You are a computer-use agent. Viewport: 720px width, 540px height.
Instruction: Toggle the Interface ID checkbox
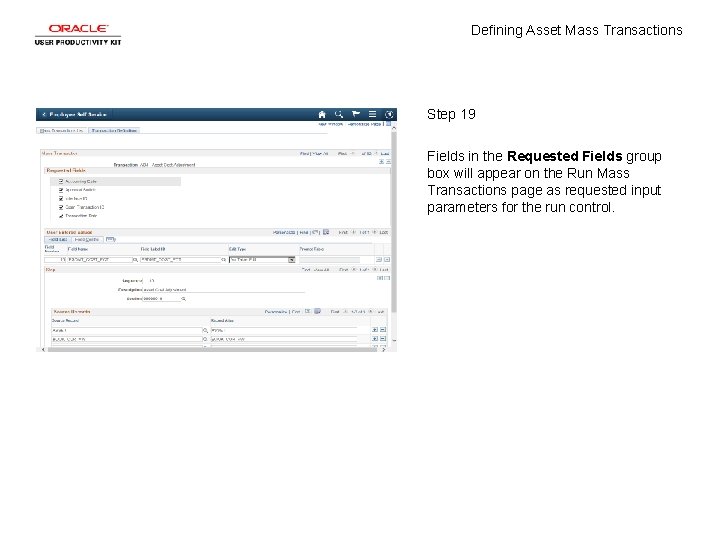[x=61, y=199]
